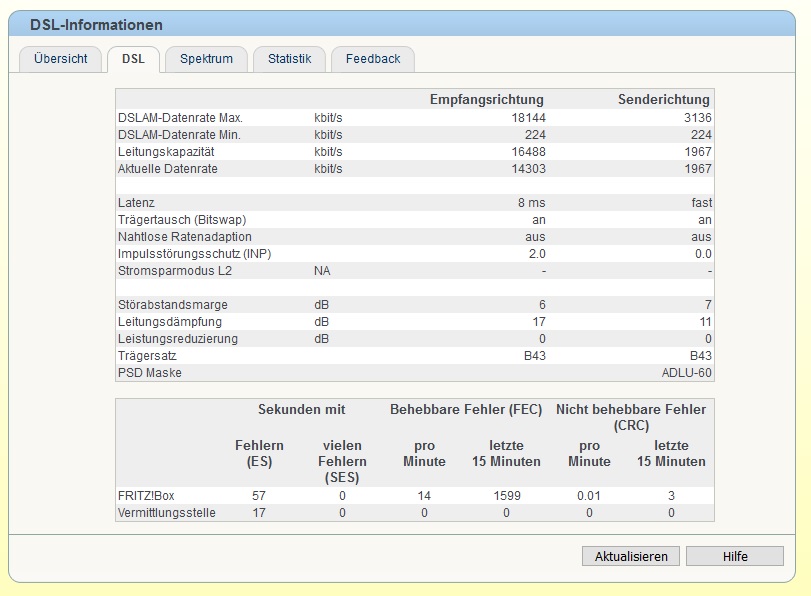
Task: Click the Aktuelle Datenrate value 14303
Action: [x=529, y=169]
